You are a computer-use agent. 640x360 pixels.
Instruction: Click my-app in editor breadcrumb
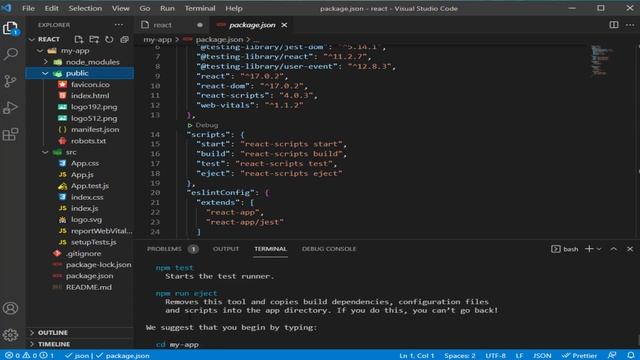click(157, 40)
